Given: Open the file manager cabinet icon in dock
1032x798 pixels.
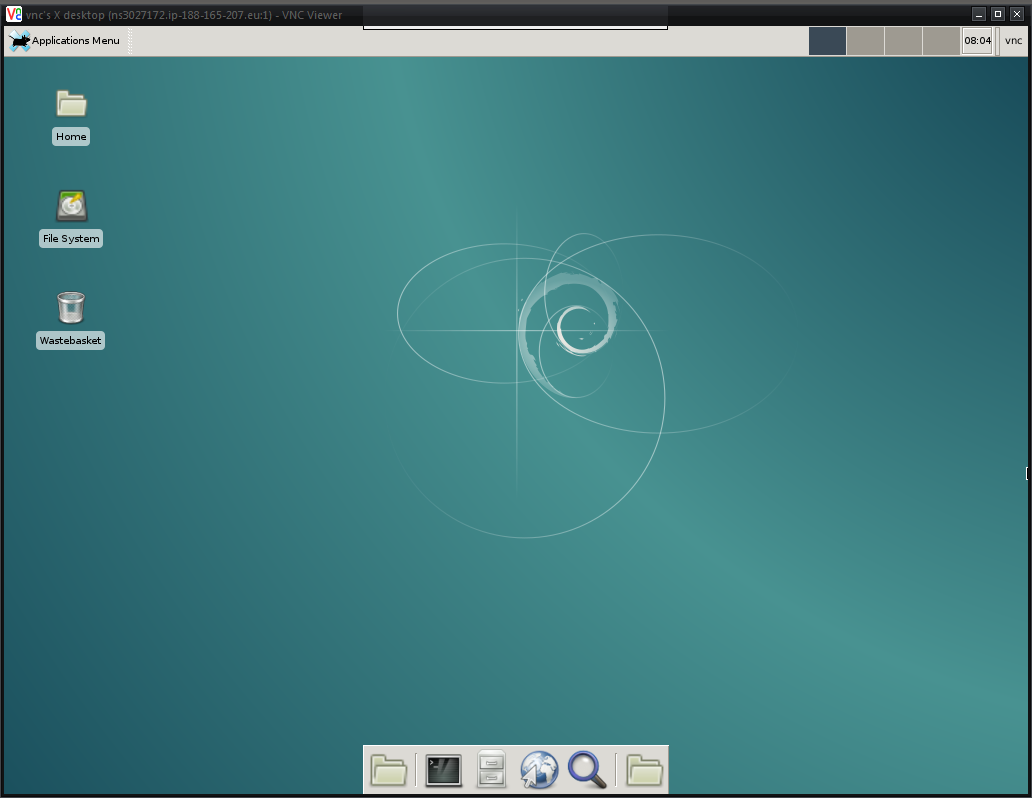Looking at the screenshot, I should tap(491, 769).
